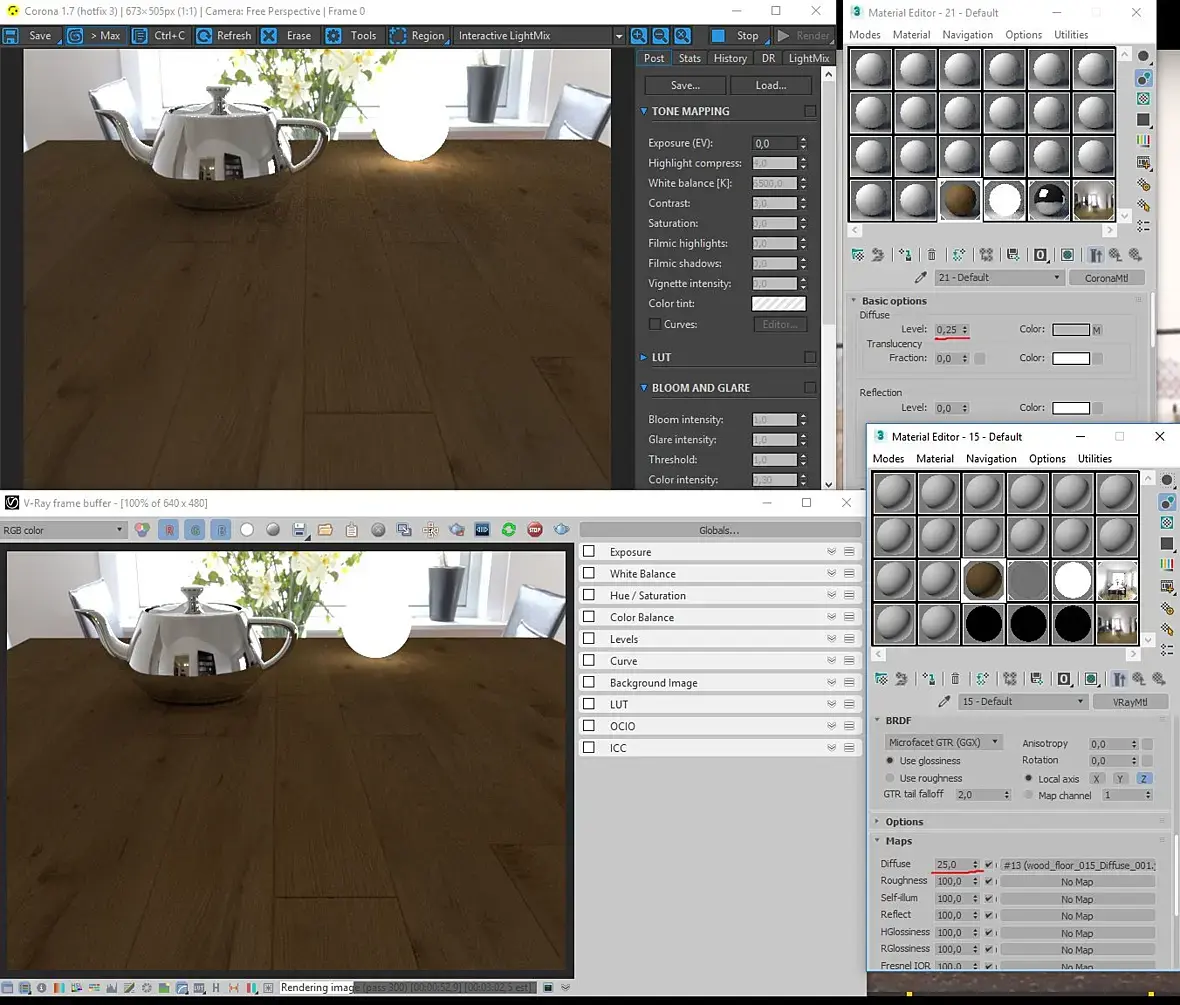Image resolution: width=1180 pixels, height=1005 pixels.
Task: Click the clipboard copy icon in V-Ray toolbar
Action: coord(351,530)
